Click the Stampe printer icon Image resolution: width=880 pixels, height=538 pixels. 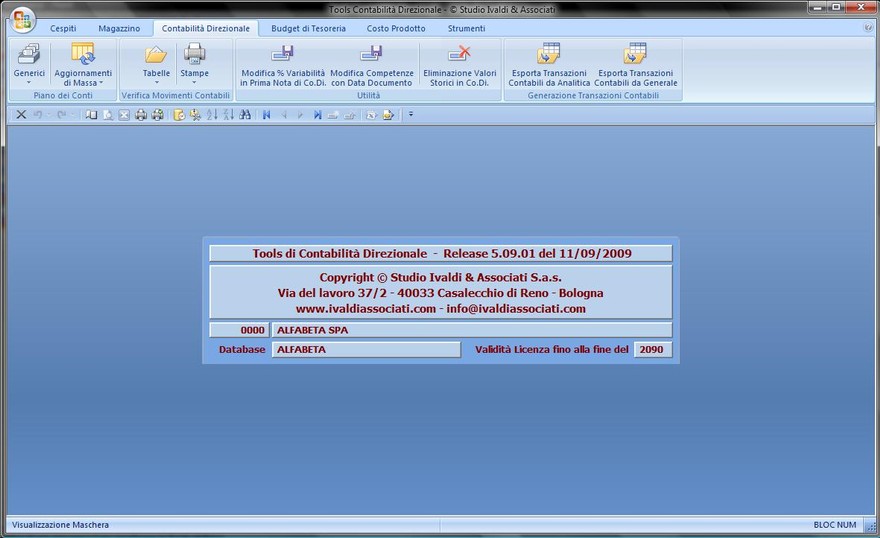pos(194,54)
